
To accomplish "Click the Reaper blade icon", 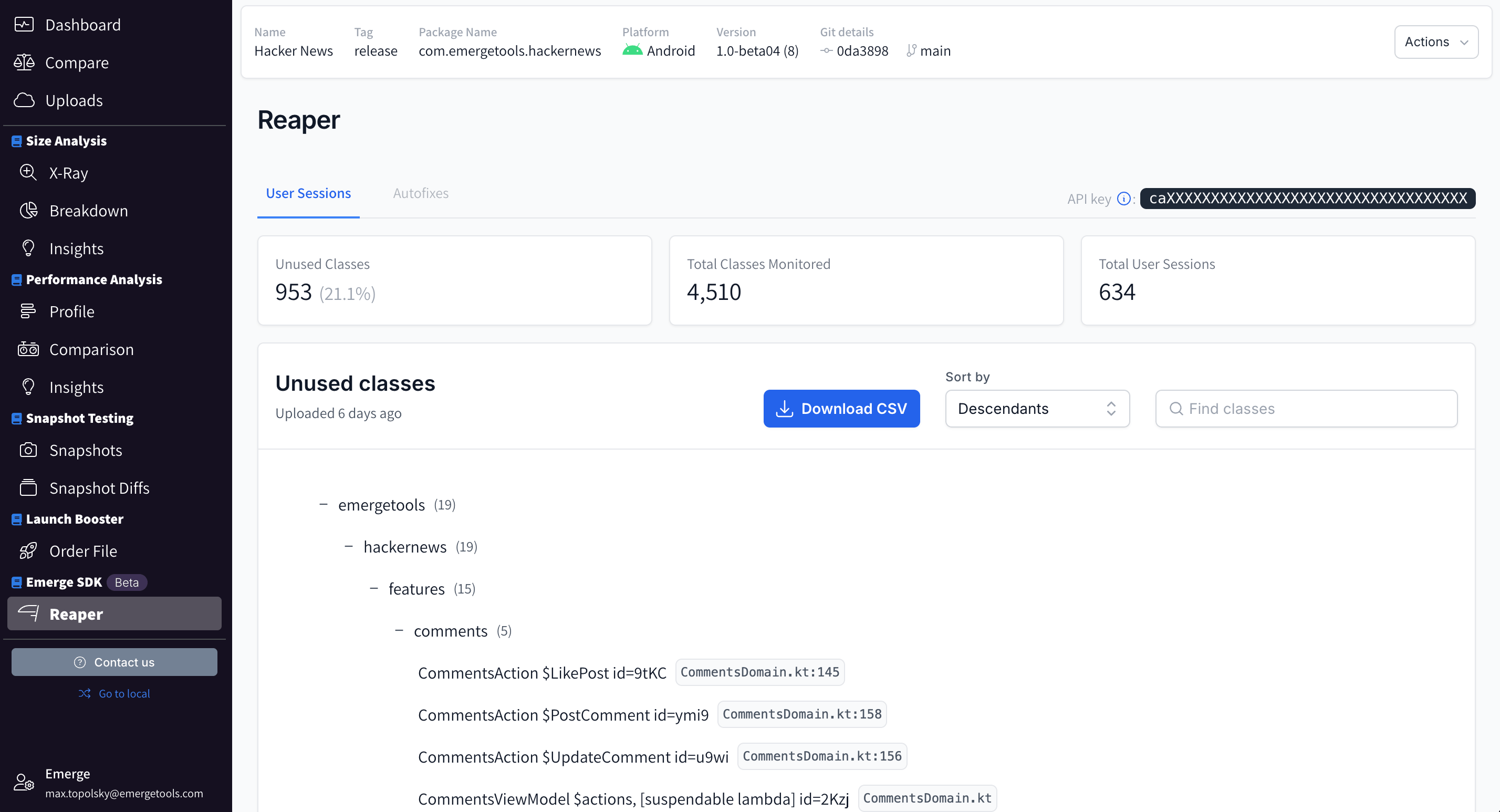I will click(x=28, y=613).
